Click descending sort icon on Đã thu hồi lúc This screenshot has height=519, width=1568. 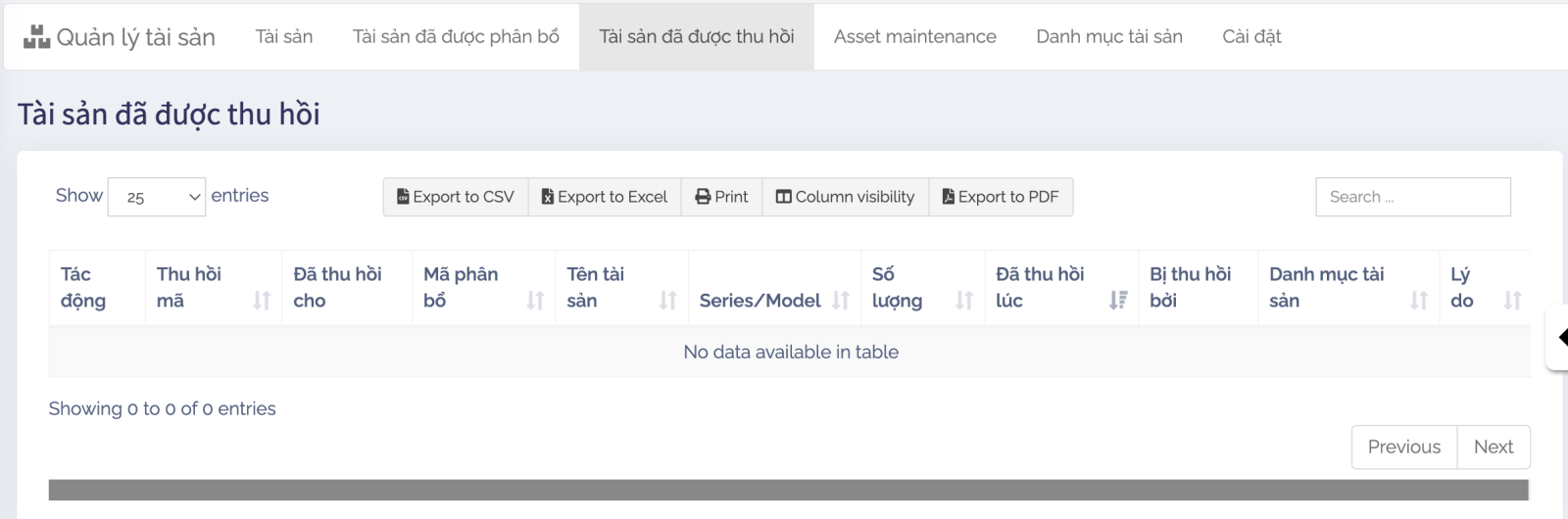point(1117,301)
